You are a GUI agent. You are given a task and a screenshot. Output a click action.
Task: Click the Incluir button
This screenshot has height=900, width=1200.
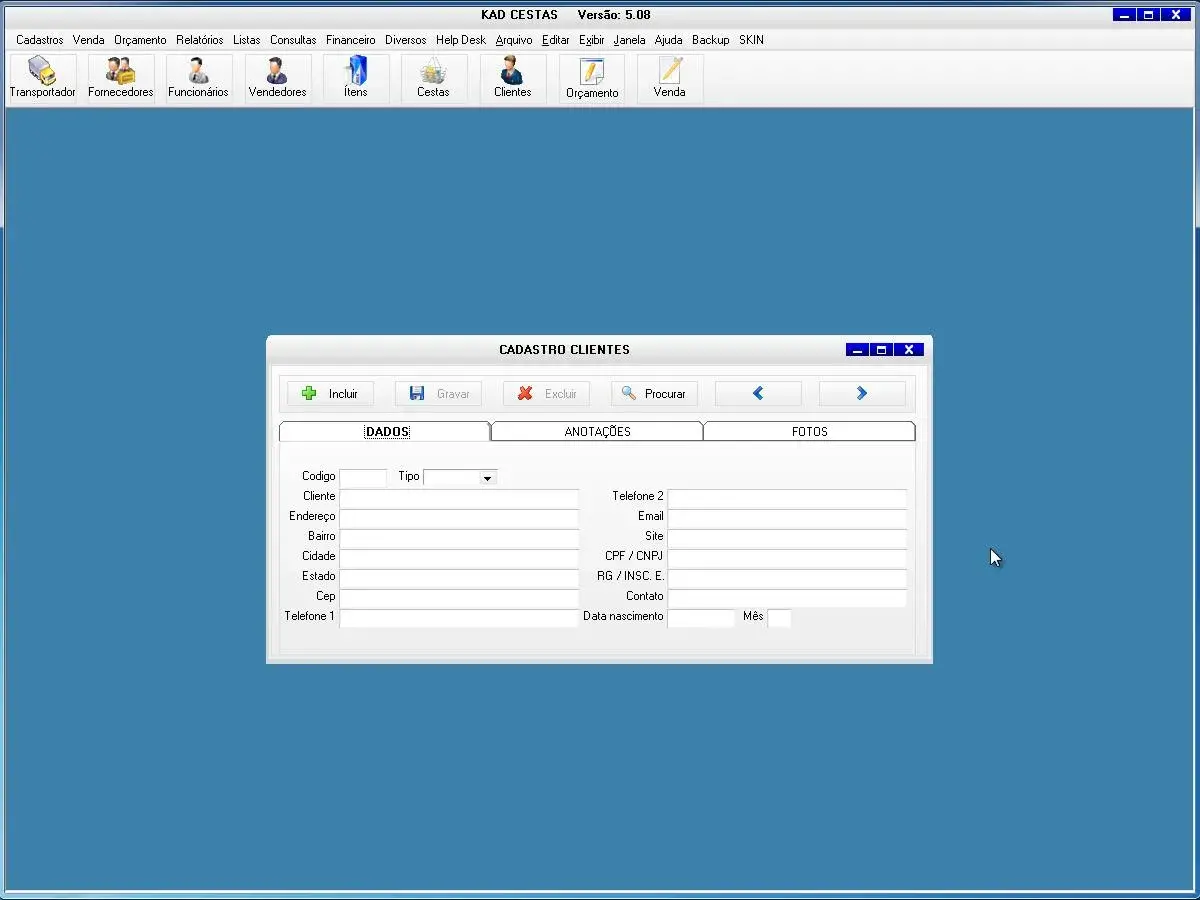tap(330, 394)
